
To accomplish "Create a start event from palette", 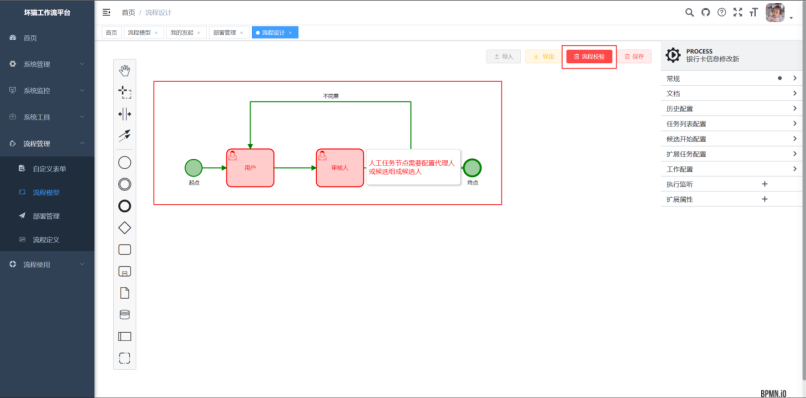I will [124, 163].
